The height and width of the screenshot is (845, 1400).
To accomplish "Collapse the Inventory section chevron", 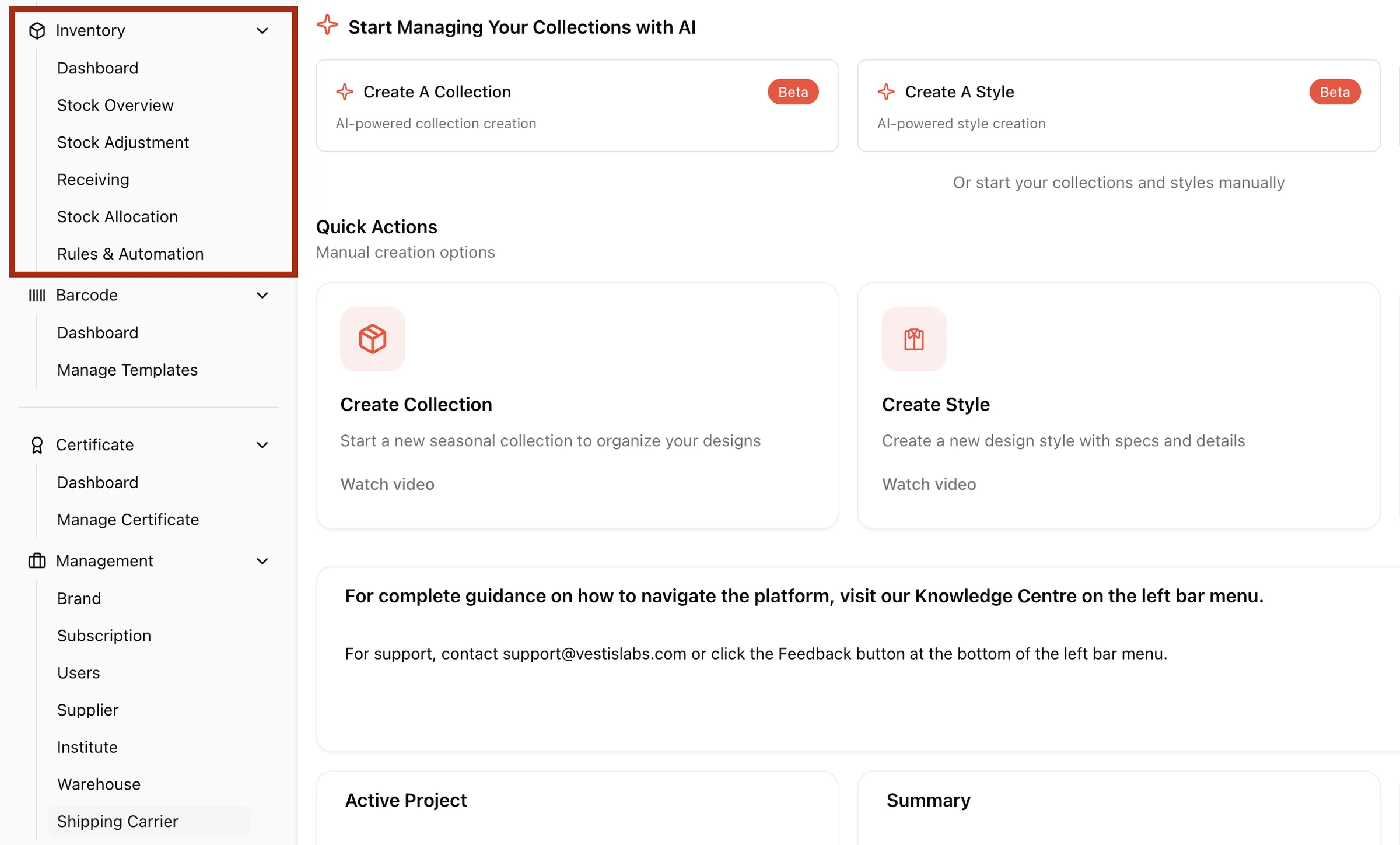I will pos(262,30).
